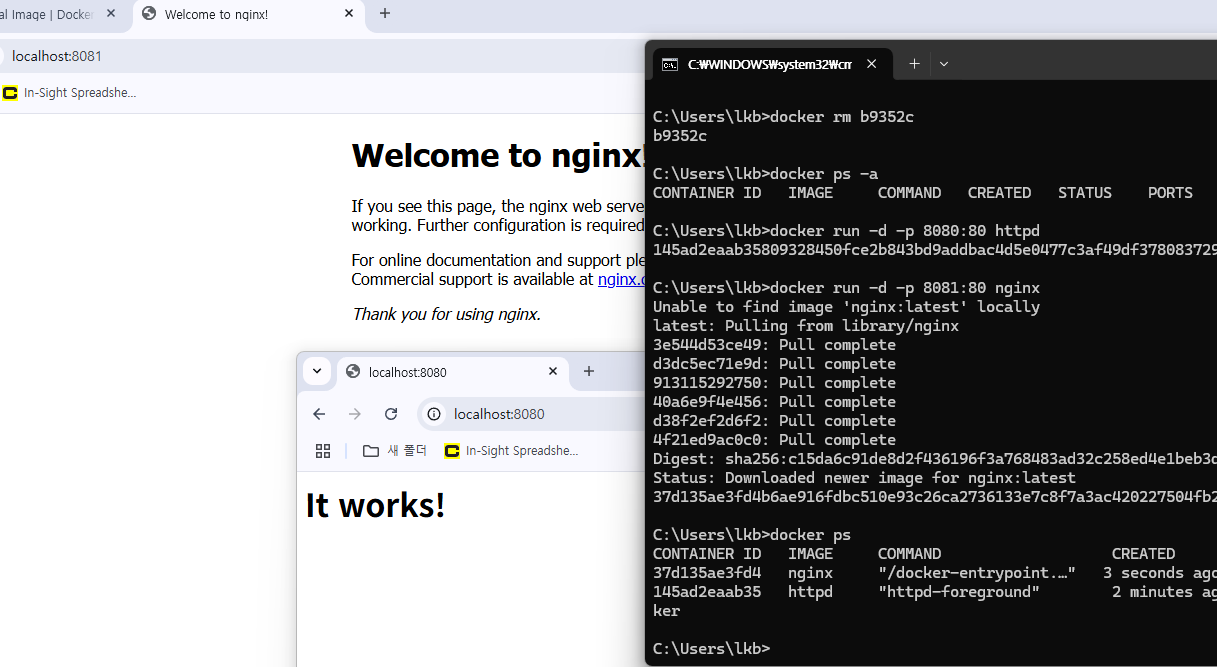Open a new tab in the localhost:8080 window
Viewport: 1217px width, 667px height.
(589, 372)
